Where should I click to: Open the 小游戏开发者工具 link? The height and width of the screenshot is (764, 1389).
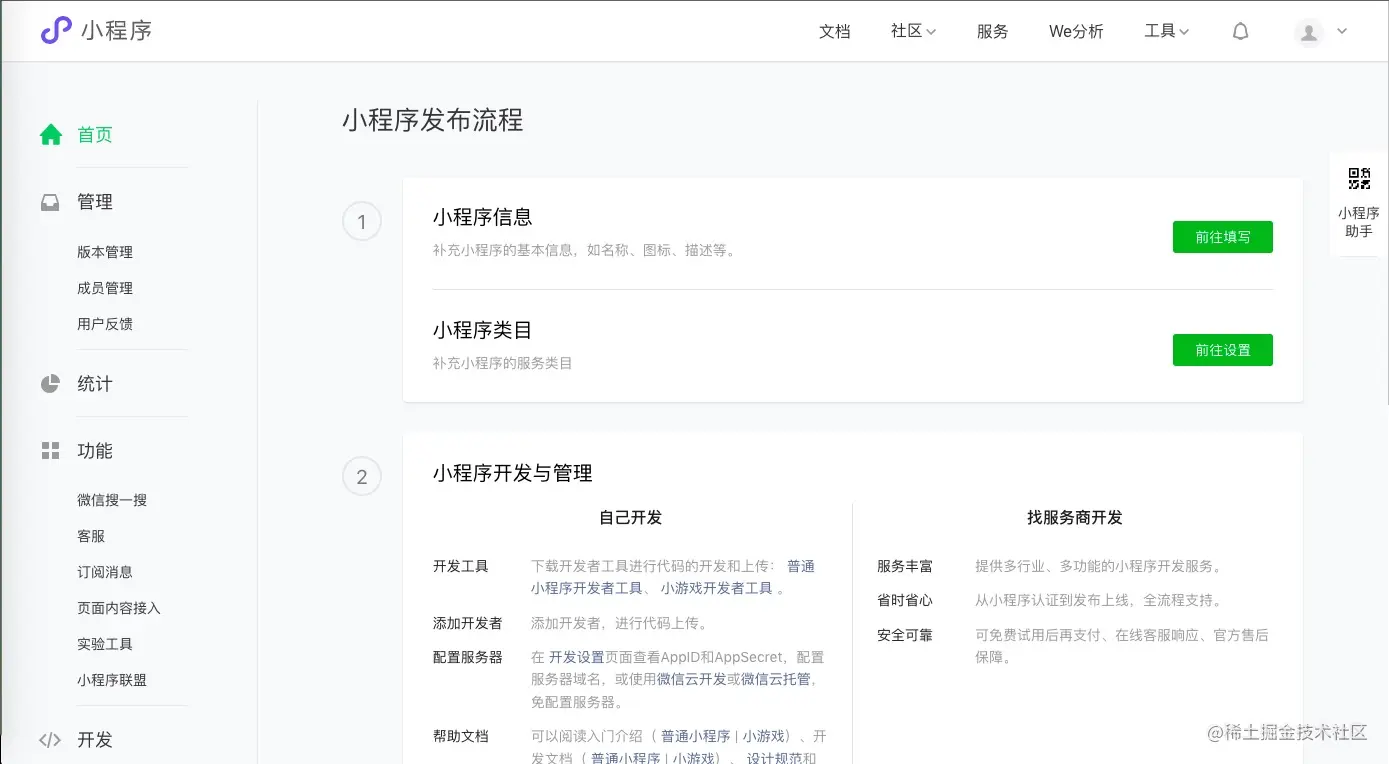(x=716, y=588)
